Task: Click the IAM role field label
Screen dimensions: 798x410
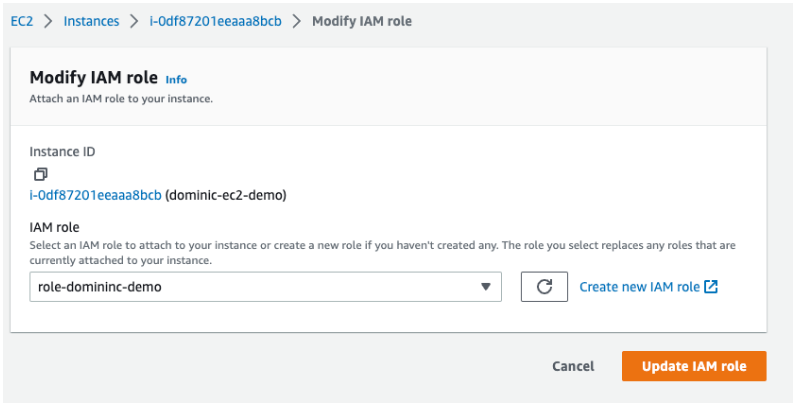Action: pos(55,229)
